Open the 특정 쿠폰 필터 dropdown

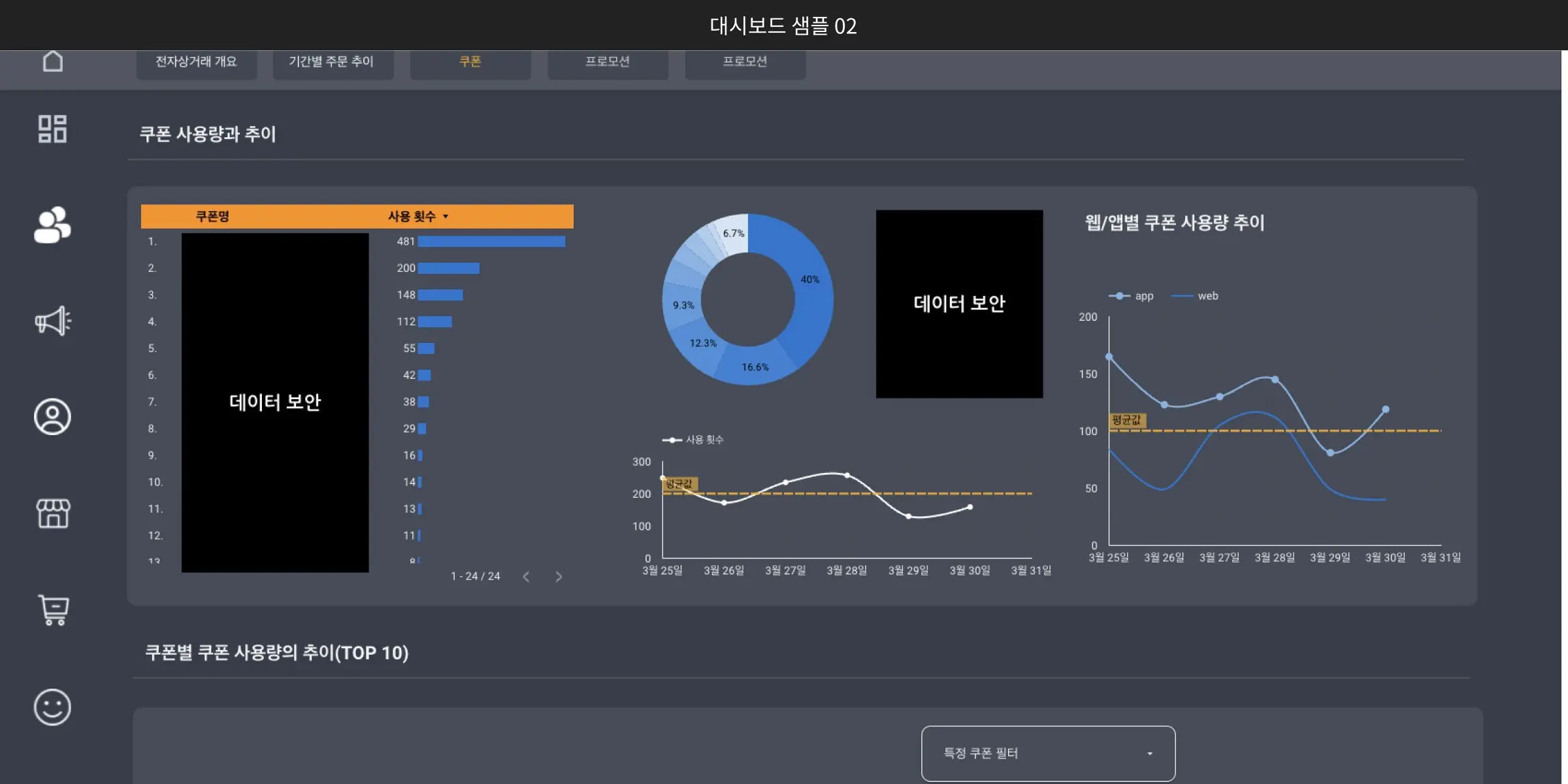pyautogui.click(x=1048, y=753)
